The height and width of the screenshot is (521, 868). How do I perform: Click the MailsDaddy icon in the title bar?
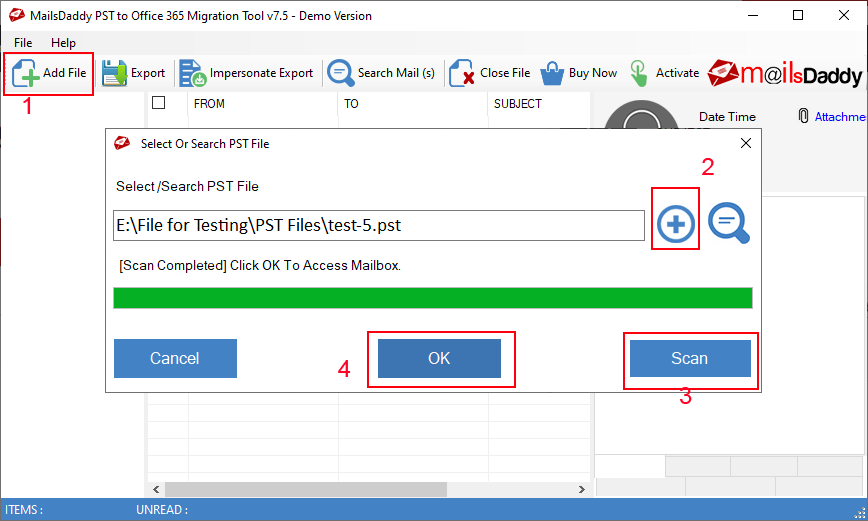click(17, 16)
